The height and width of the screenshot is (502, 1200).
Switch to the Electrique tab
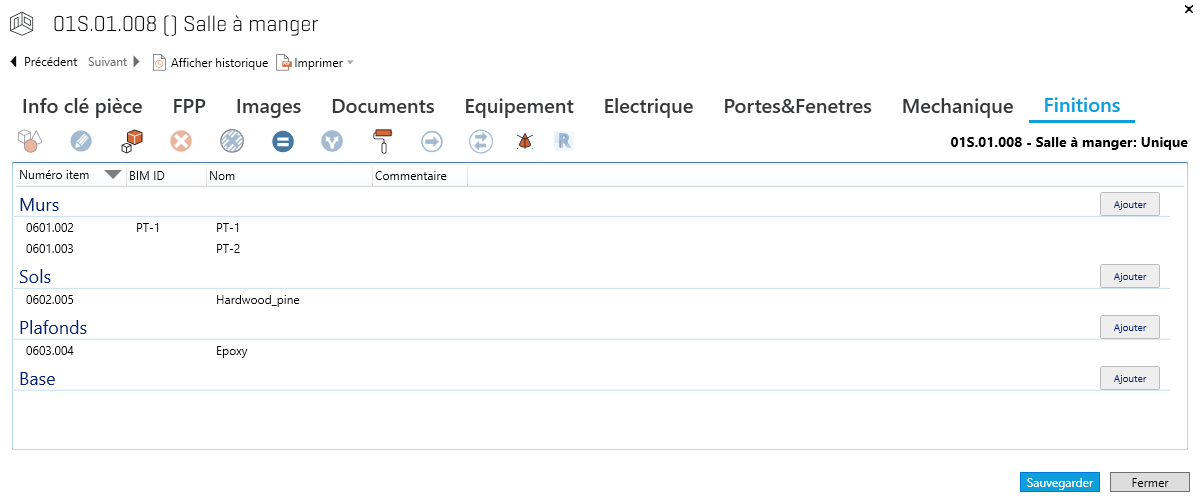648,106
